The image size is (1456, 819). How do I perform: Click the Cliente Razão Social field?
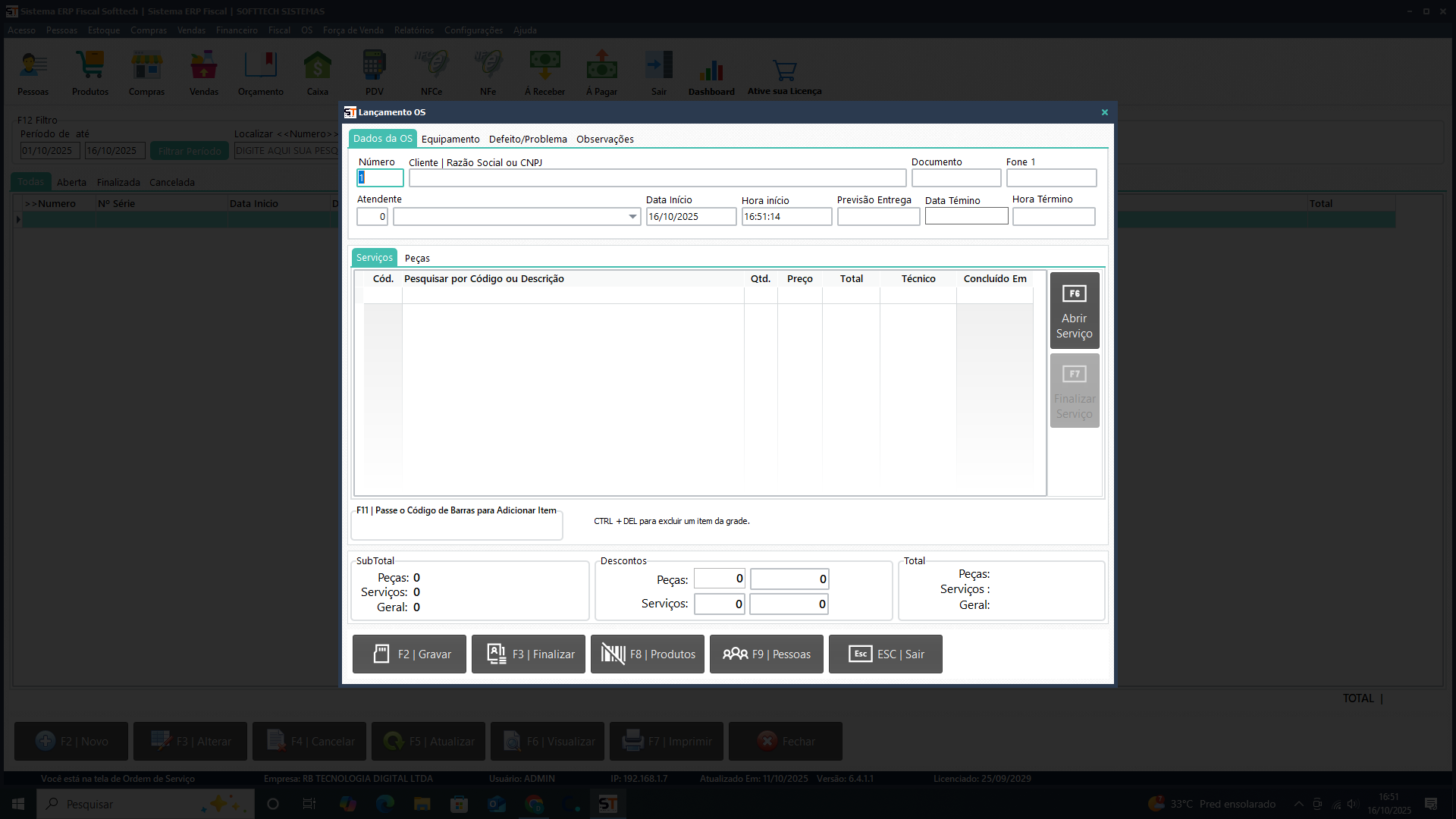click(657, 178)
